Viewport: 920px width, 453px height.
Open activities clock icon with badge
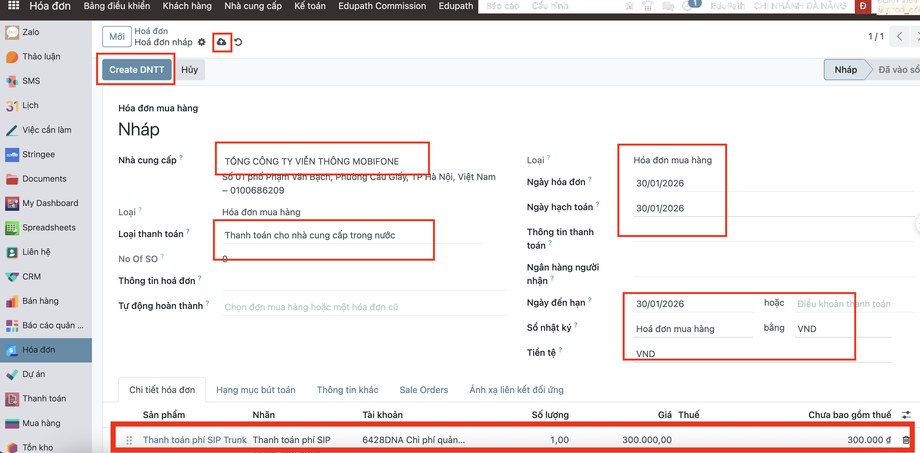point(691,5)
